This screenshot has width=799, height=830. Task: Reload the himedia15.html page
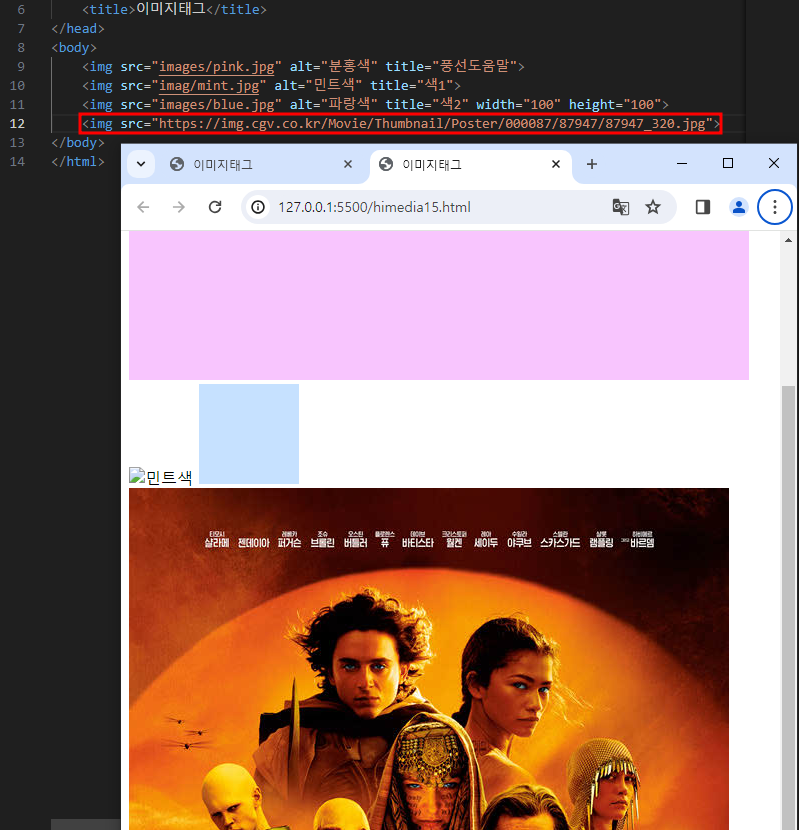pyautogui.click(x=215, y=207)
